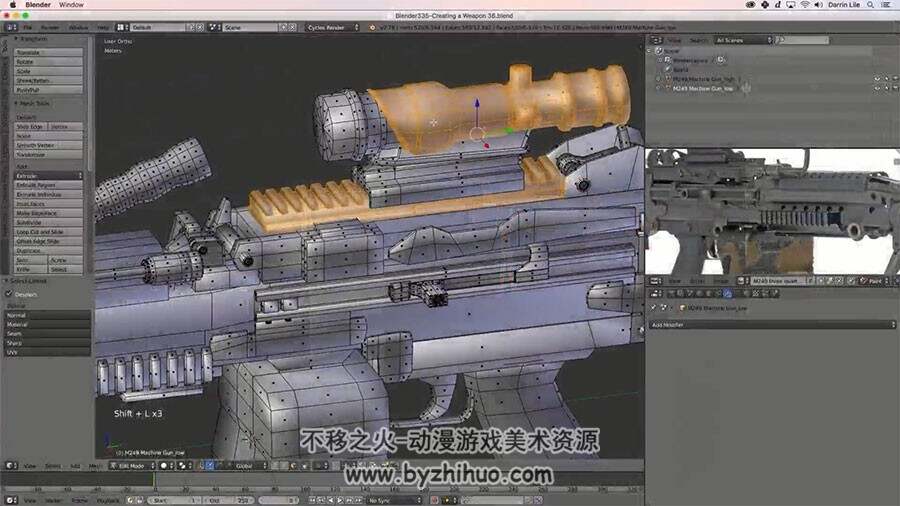Open the Render menu in Blender header
Viewport: 900px width, 506px height.
click(x=50, y=27)
